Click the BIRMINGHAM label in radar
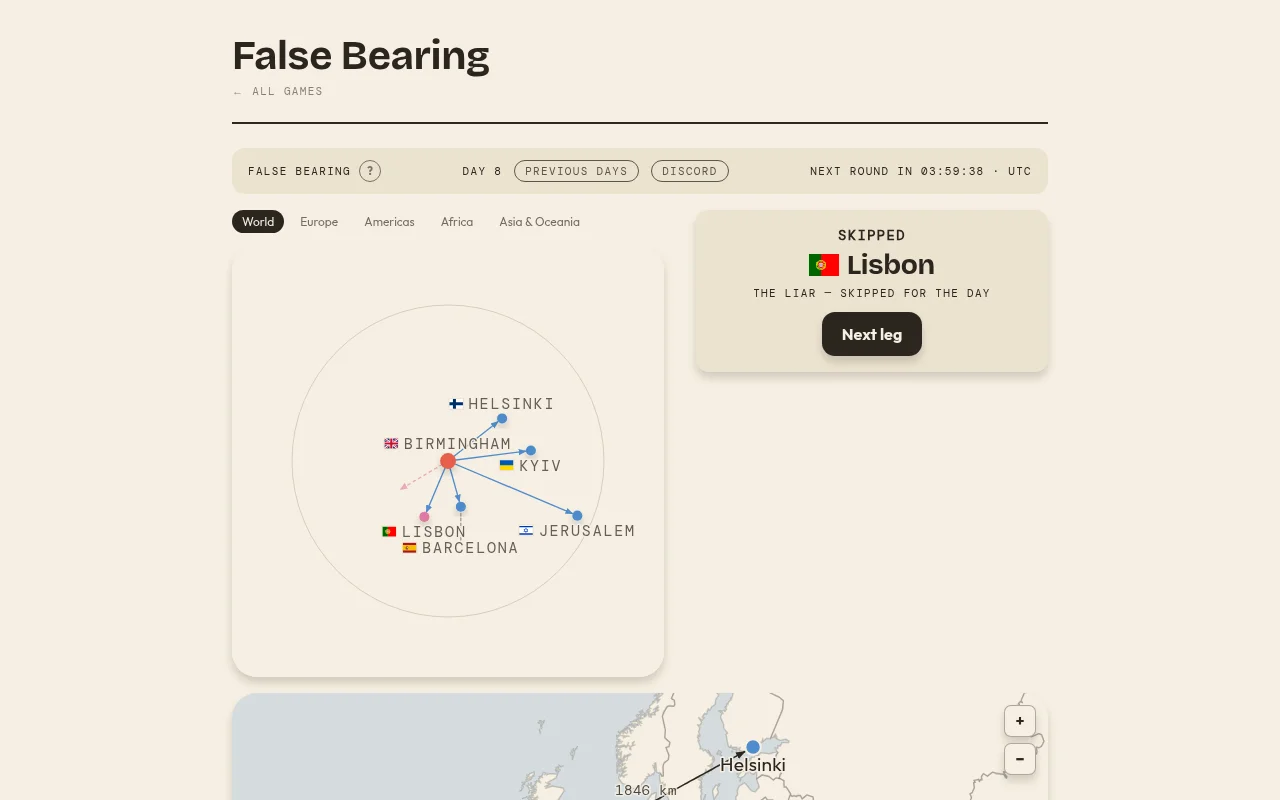Image resolution: width=1280 pixels, height=800 pixels. [x=457, y=444]
